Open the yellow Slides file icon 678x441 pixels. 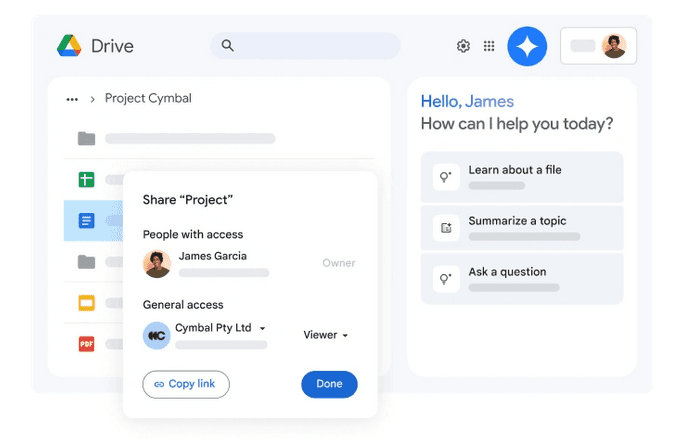(86, 303)
